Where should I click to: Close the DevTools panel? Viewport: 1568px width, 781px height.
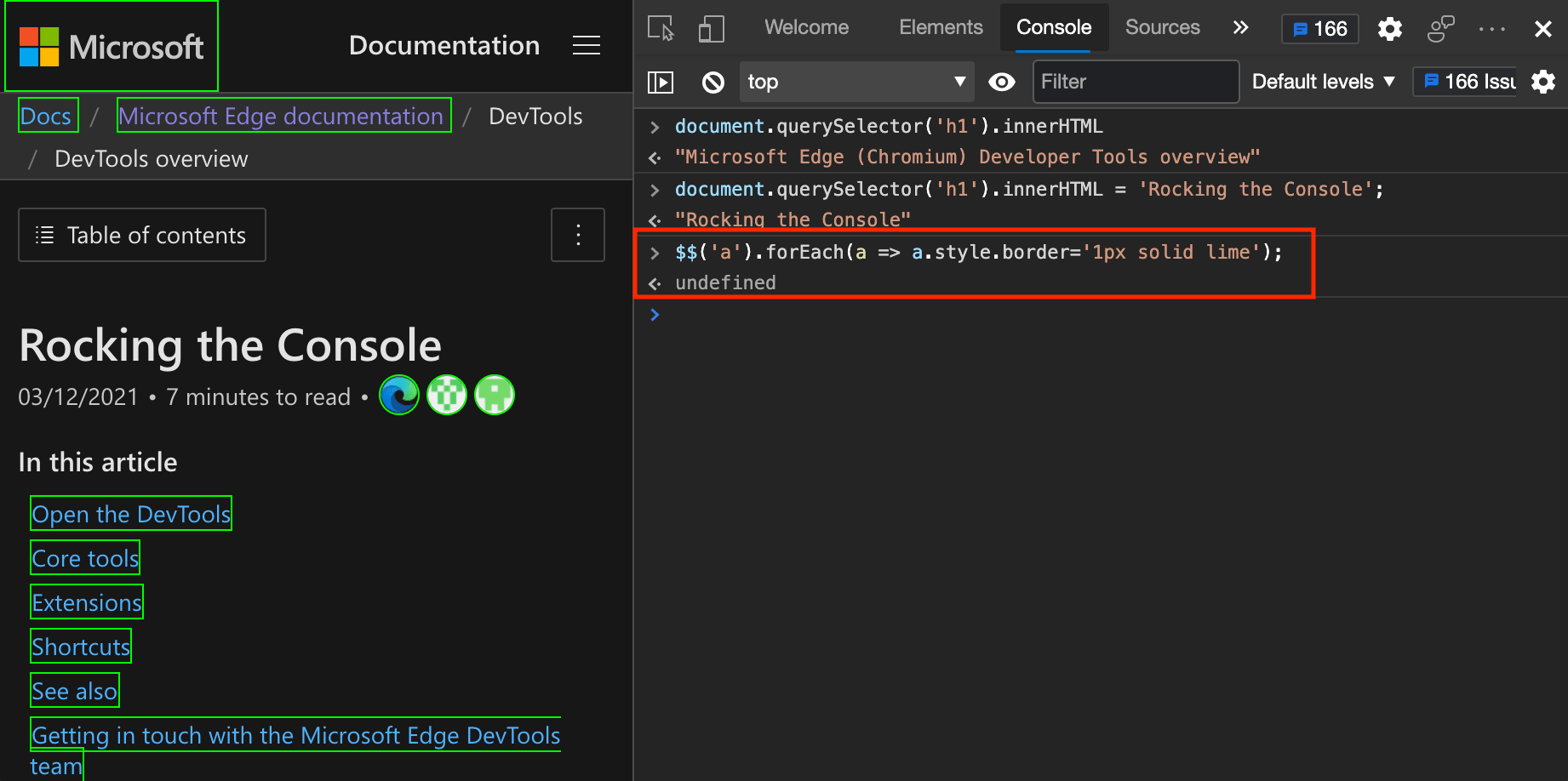(1542, 29)
